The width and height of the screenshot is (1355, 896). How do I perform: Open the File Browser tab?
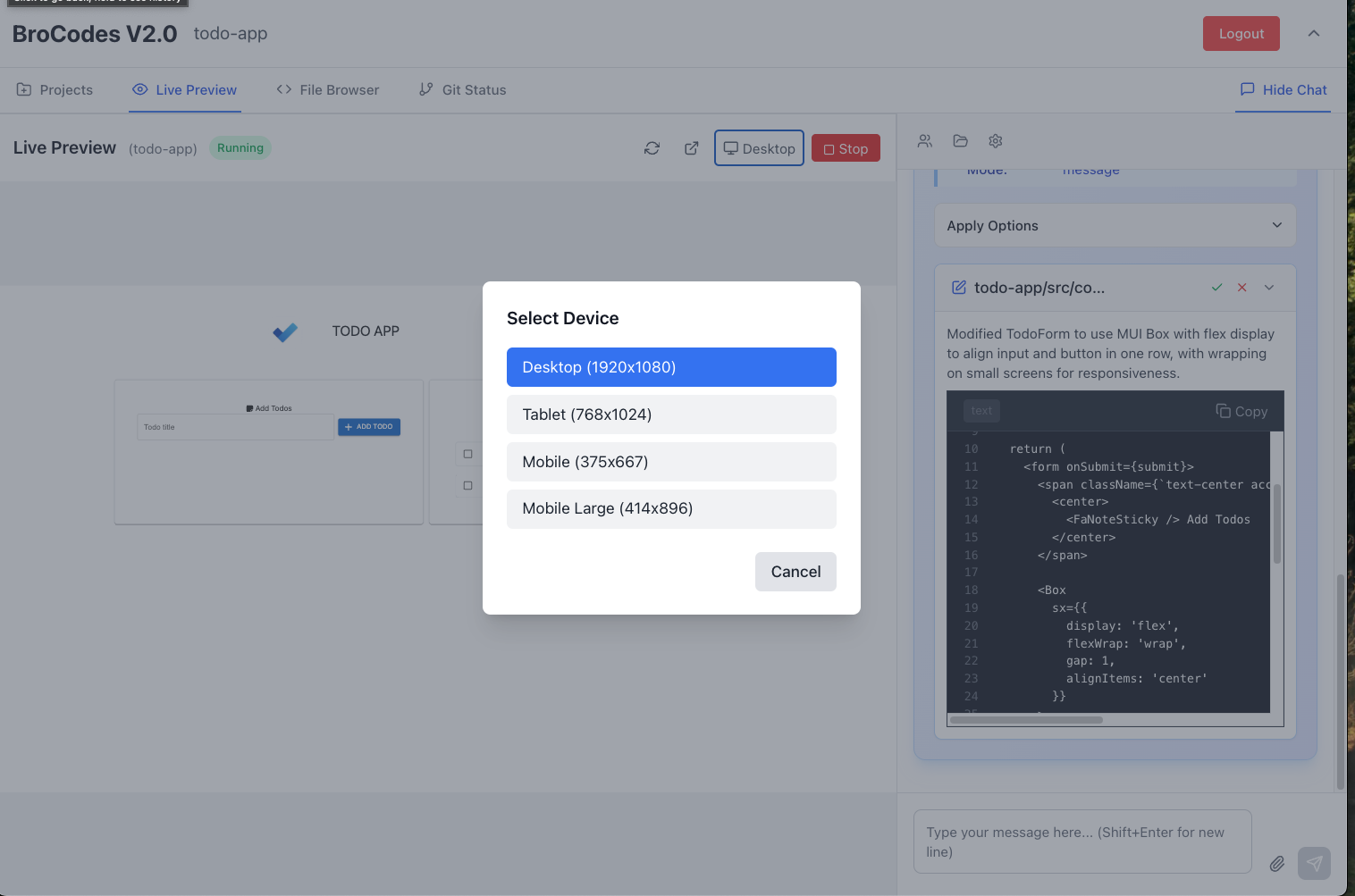click(x=328, y=90)
